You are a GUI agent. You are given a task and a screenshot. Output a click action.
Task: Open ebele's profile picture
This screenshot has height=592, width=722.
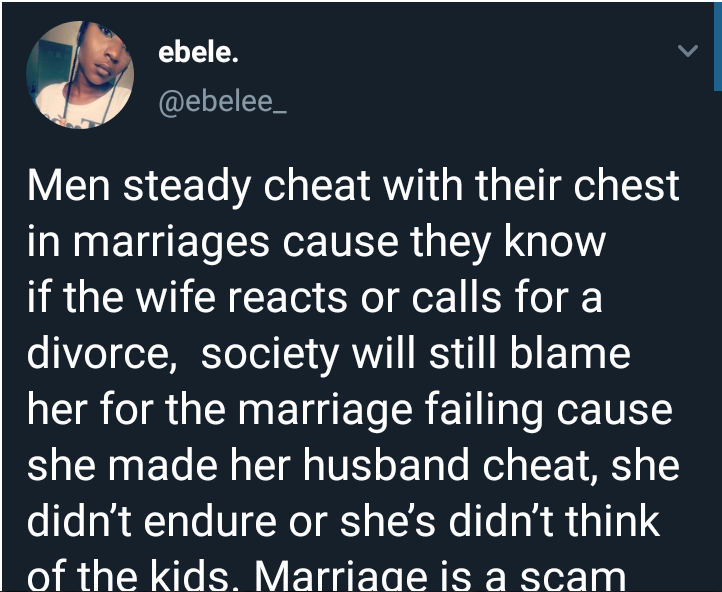tap(80, 75)
